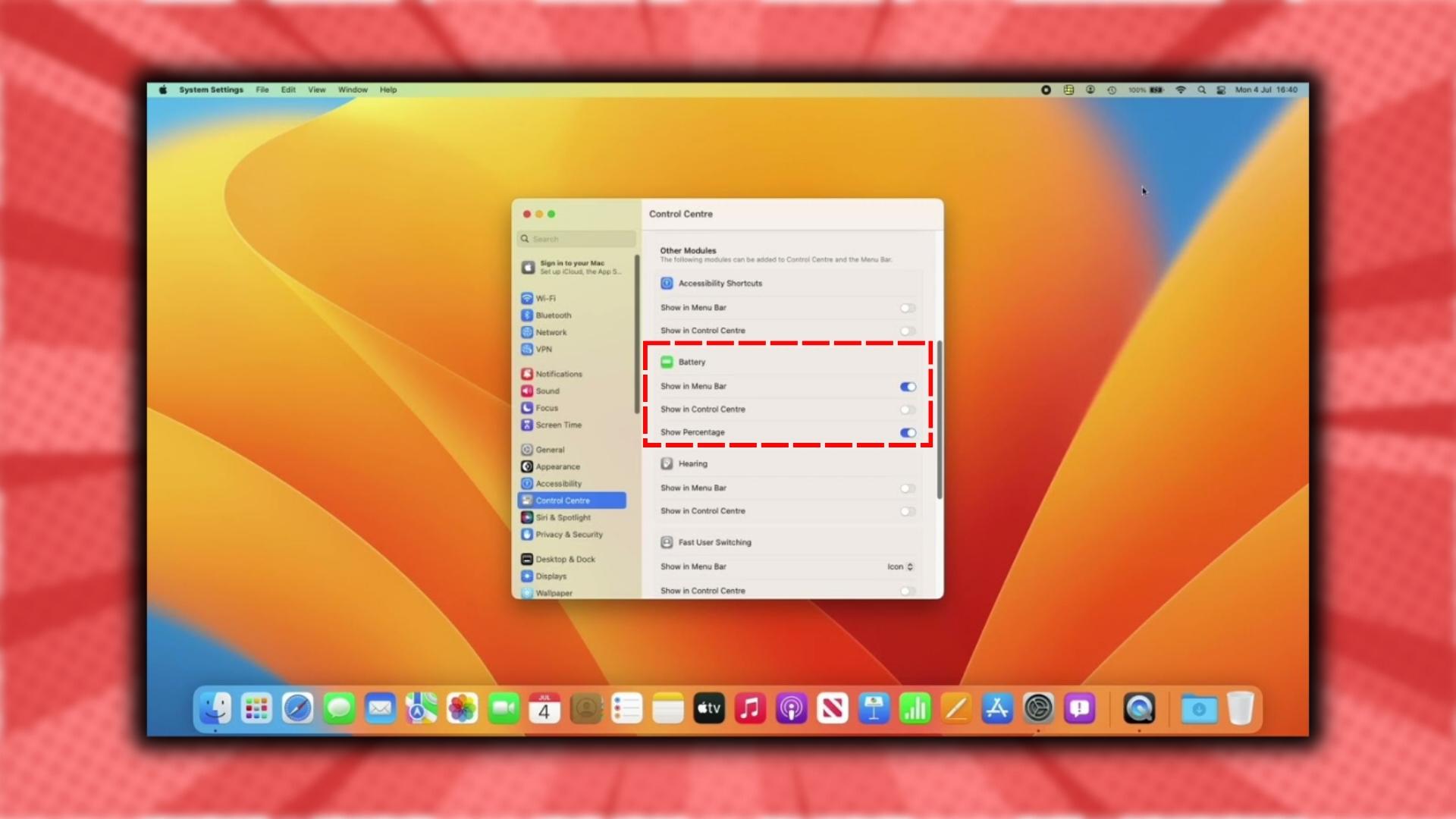Open Privacy & Security settings
Image resolution: width=1456 pixels, height=819 pixels.
562,535
